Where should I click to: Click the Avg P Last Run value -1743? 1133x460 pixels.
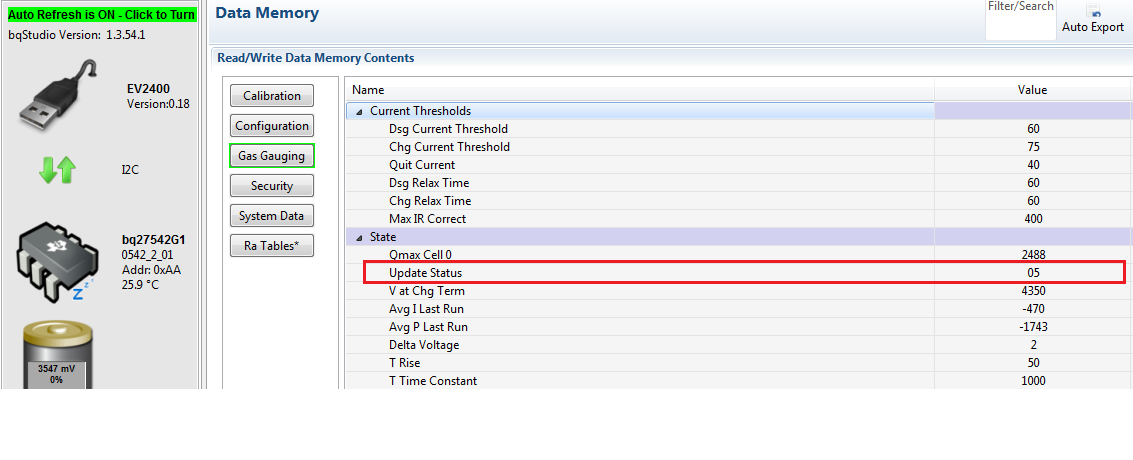coord(1033,327)
